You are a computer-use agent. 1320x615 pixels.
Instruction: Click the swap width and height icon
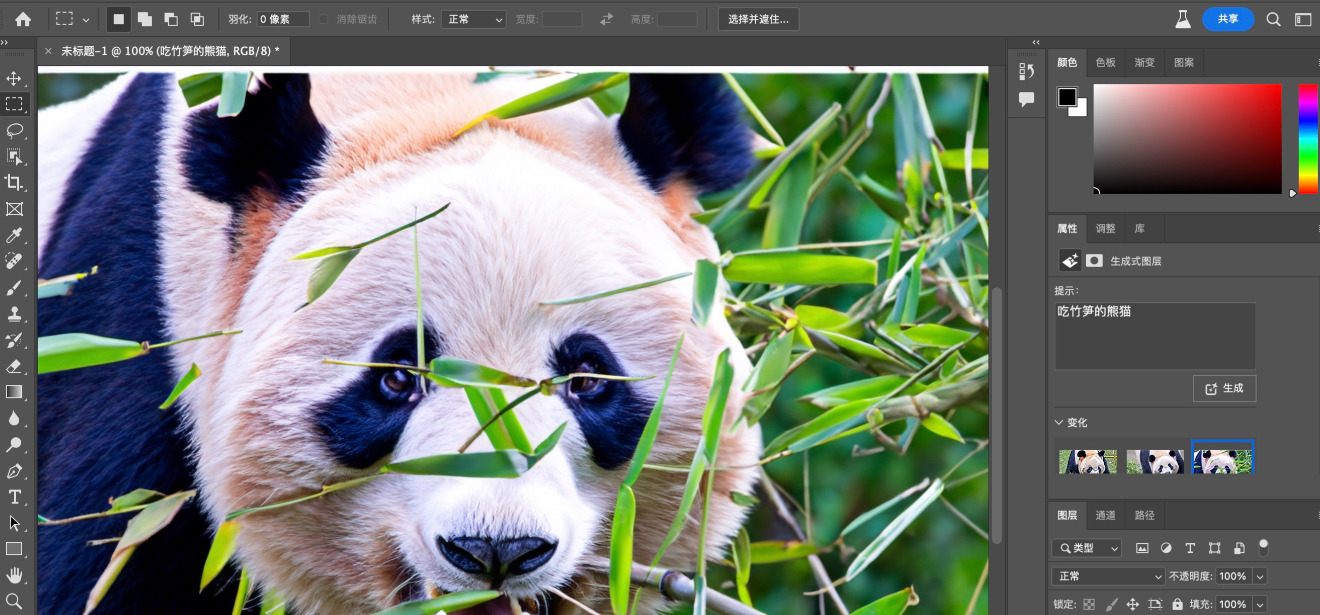pyautogui.click(x=606, y=19)
